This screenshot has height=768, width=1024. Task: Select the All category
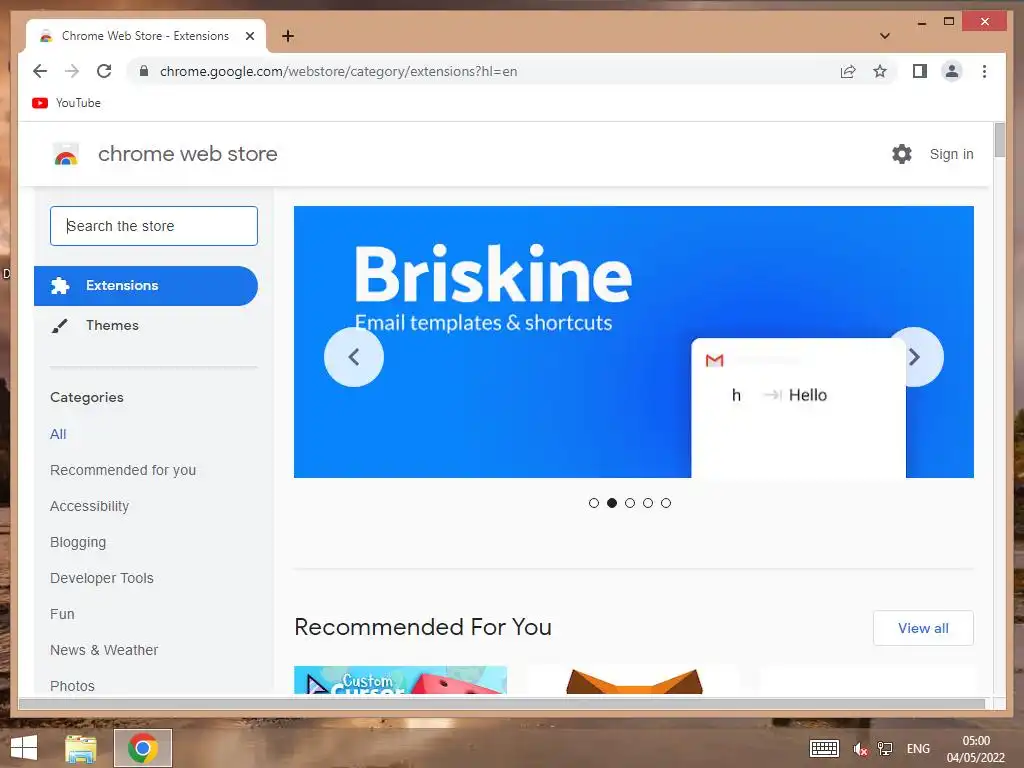(58, 434)
